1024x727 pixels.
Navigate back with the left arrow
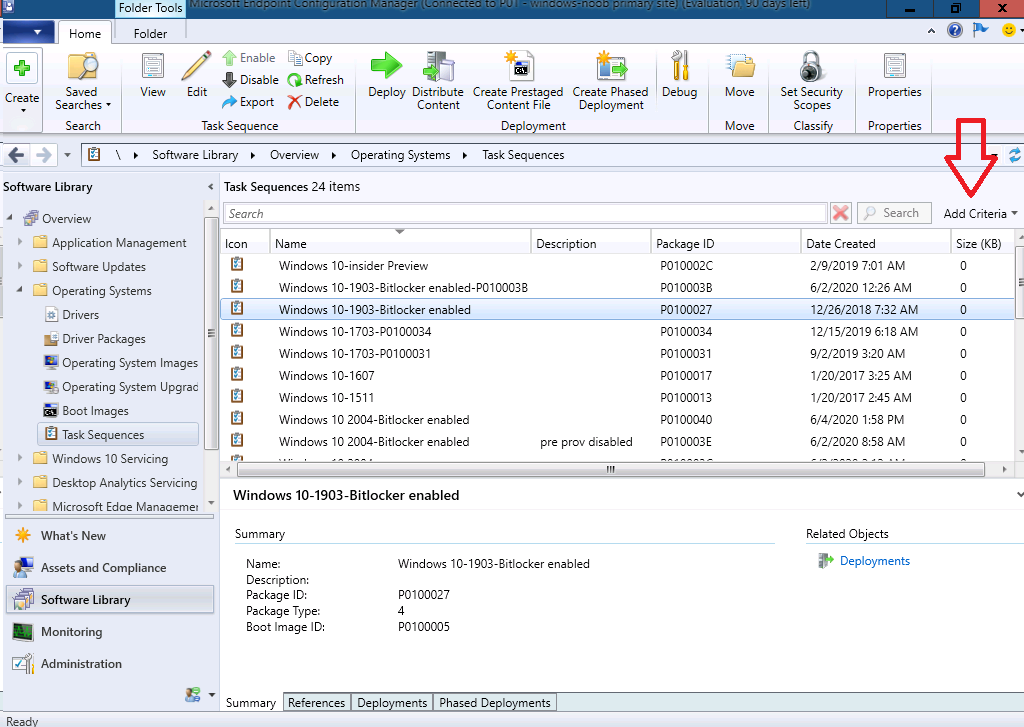point(16,155)
